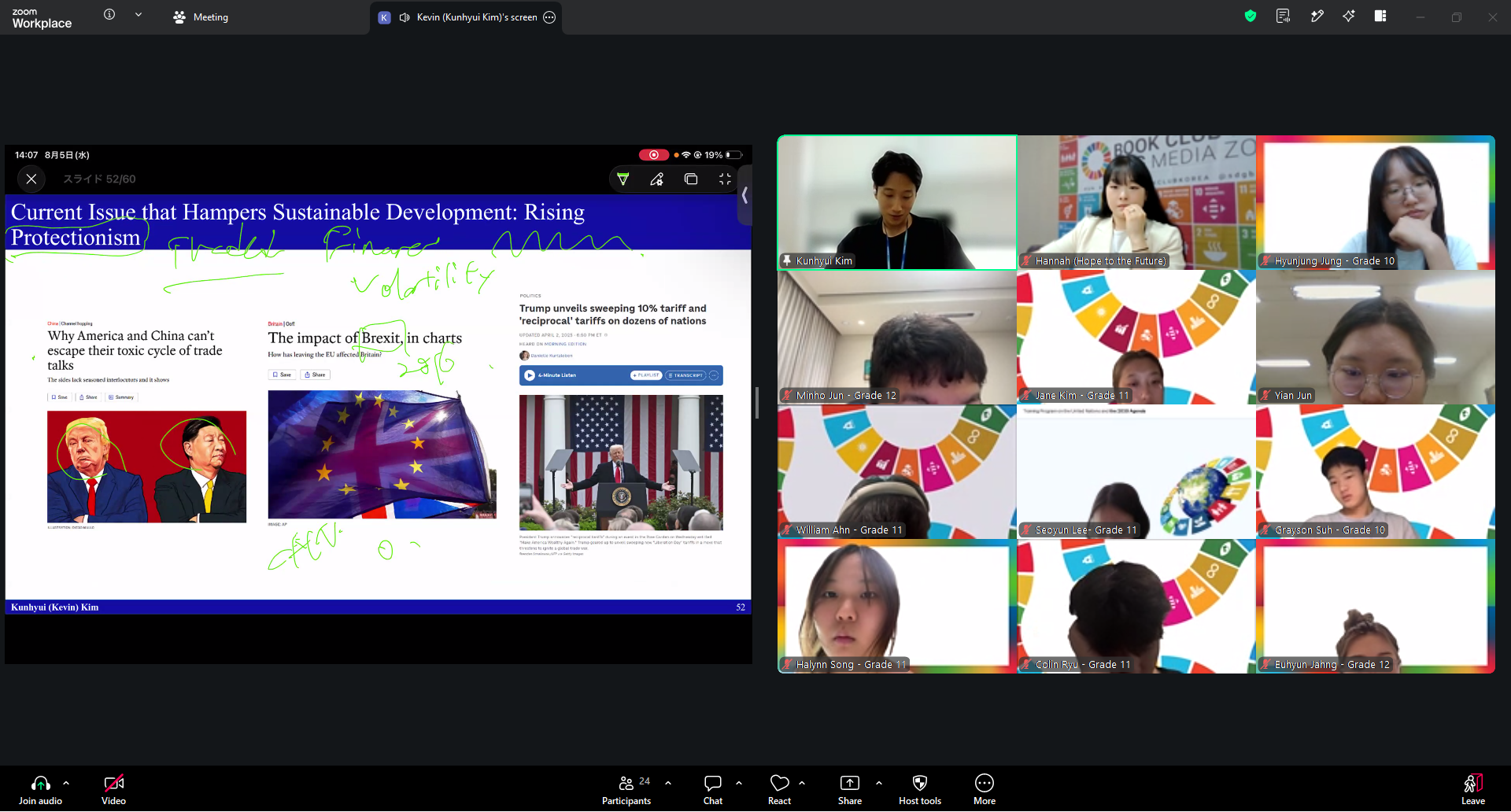
Task: Select William Ahn - Grade 11 video tile
Action: (897, 472)
